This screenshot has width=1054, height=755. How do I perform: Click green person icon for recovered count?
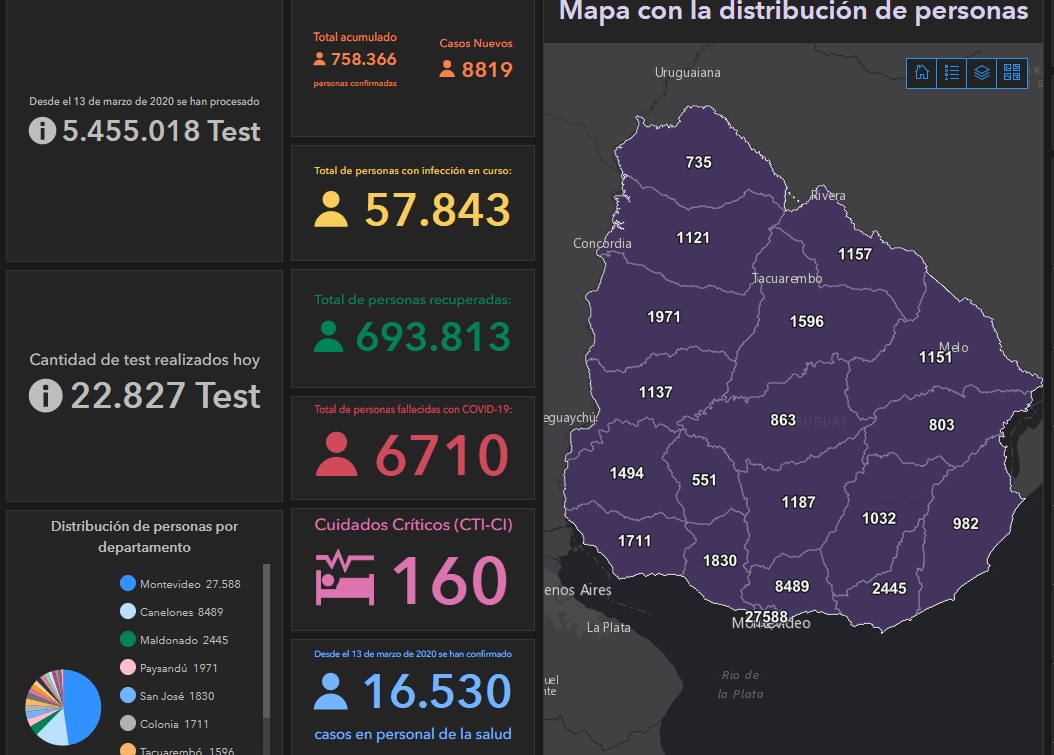pyautogui.click(x=328, y=336)
